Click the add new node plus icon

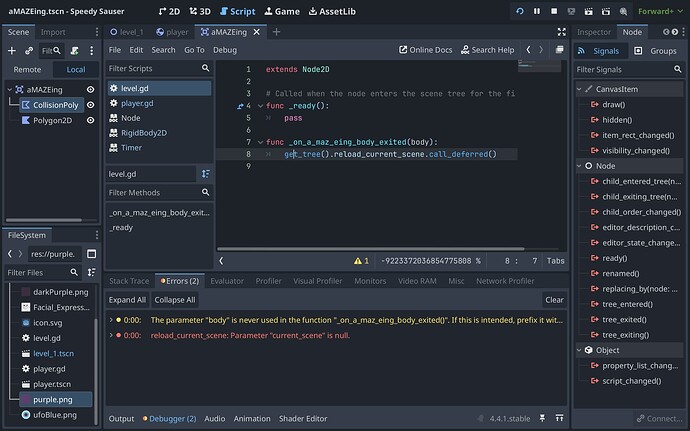(12, 50)
